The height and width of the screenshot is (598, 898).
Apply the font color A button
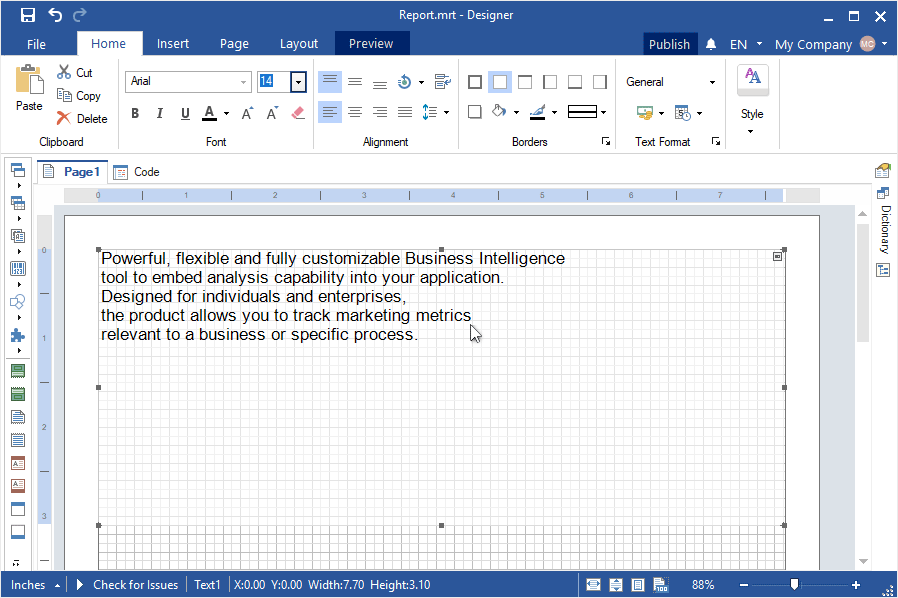[210, 113]
